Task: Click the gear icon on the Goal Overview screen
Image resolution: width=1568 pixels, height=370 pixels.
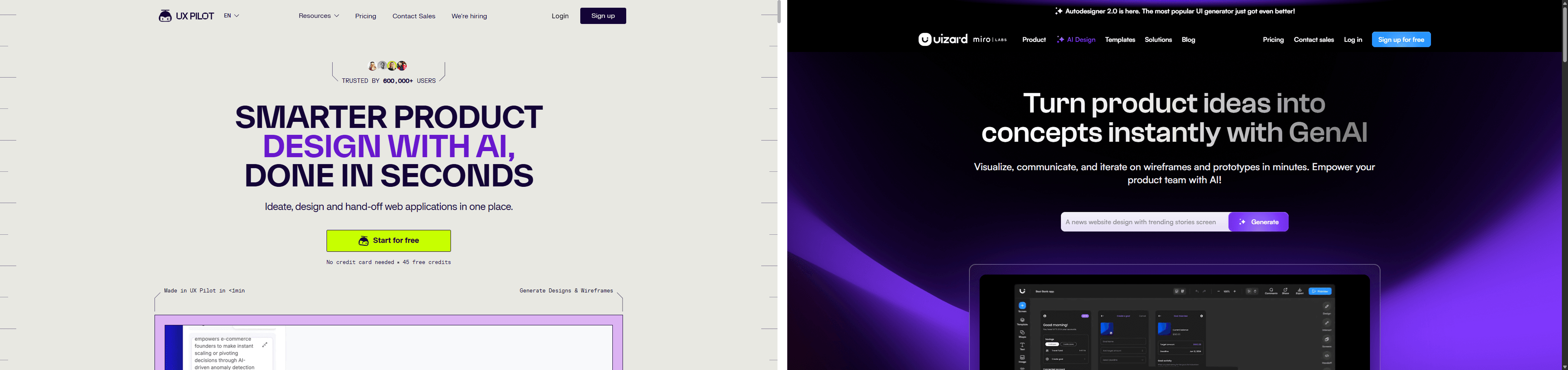Action: coord(1201,316)
